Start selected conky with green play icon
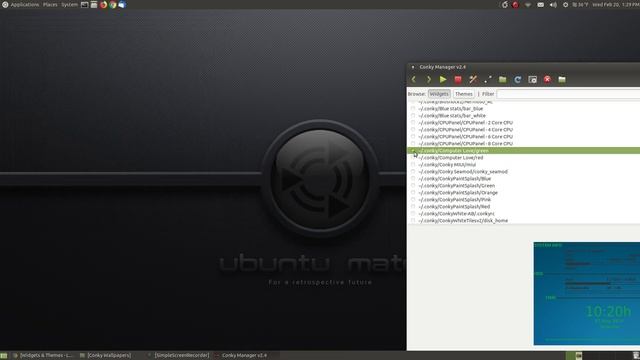Screen dimensions: 640x360 tap(443, 80)
